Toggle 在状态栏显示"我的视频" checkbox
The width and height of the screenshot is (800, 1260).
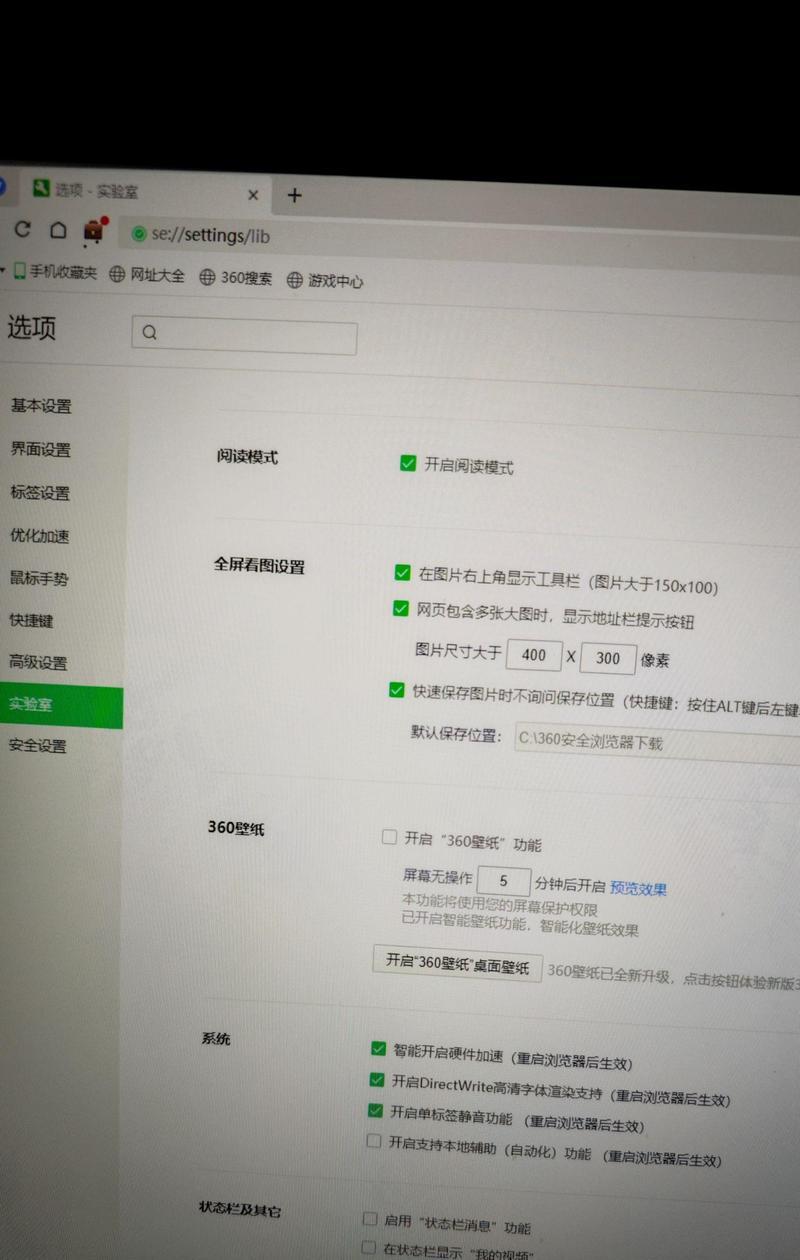pyautogui.click(x=368, y=1248)
